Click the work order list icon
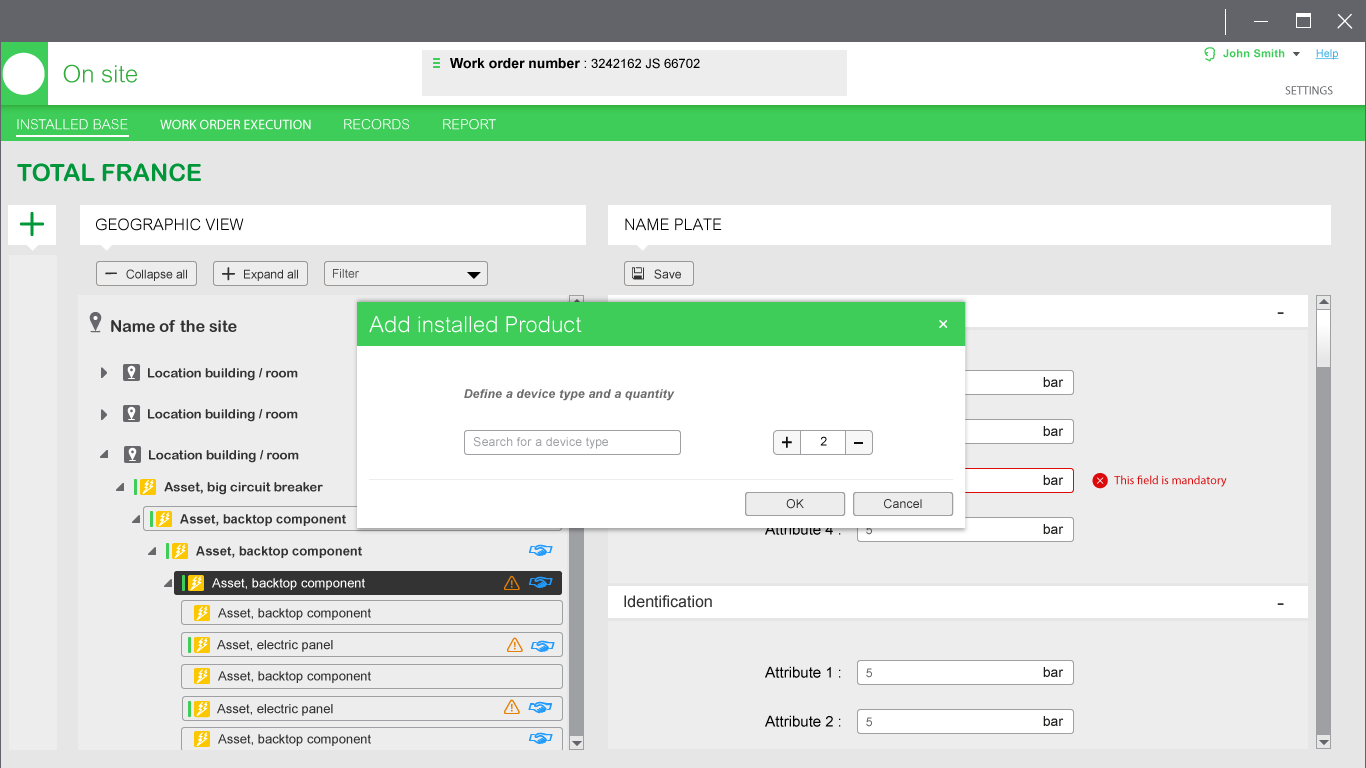Viewport: 1366px width, 768px height. pyautogui.click(x=436, y=63)
